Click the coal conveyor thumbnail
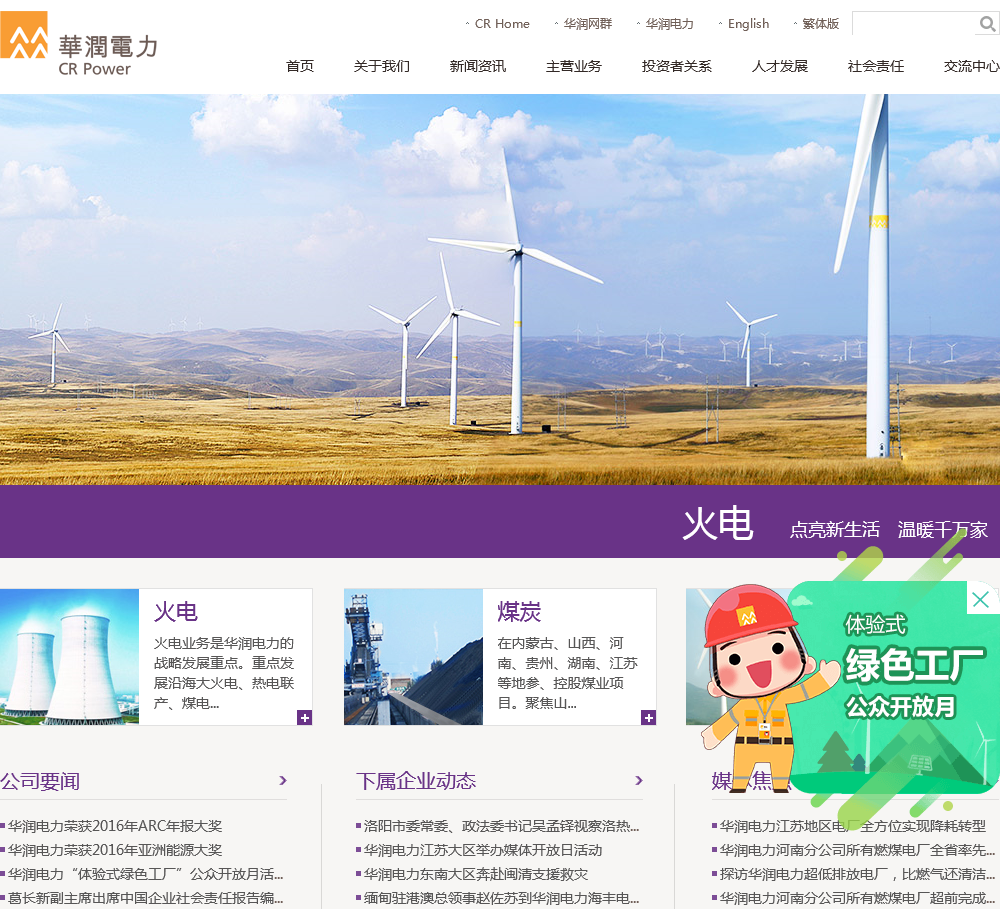1000x909 pixels. click(x=413, y=656)
